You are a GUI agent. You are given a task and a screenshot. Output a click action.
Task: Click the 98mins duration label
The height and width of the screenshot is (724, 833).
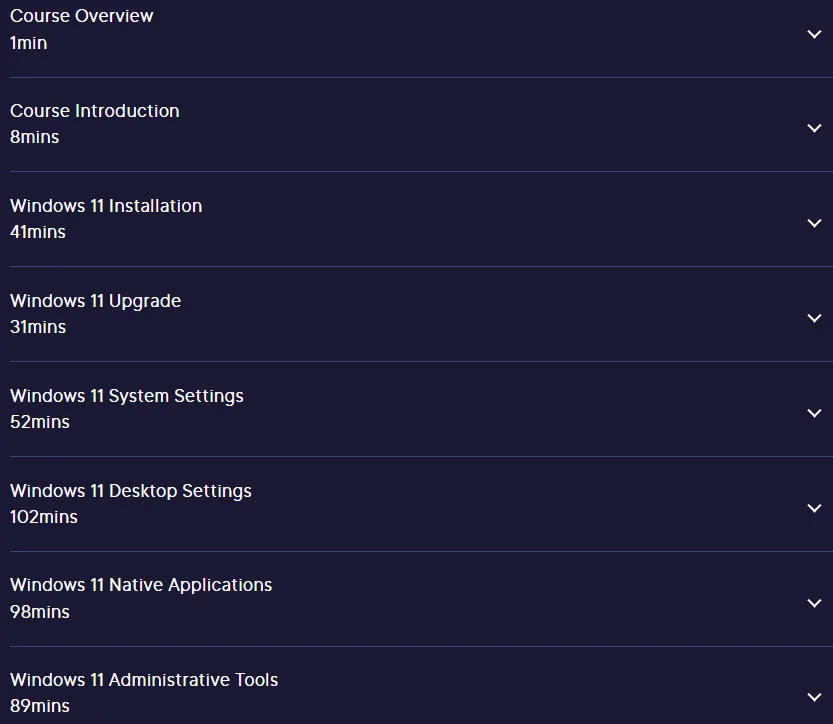pyautogui.click(x=40, y=612)
